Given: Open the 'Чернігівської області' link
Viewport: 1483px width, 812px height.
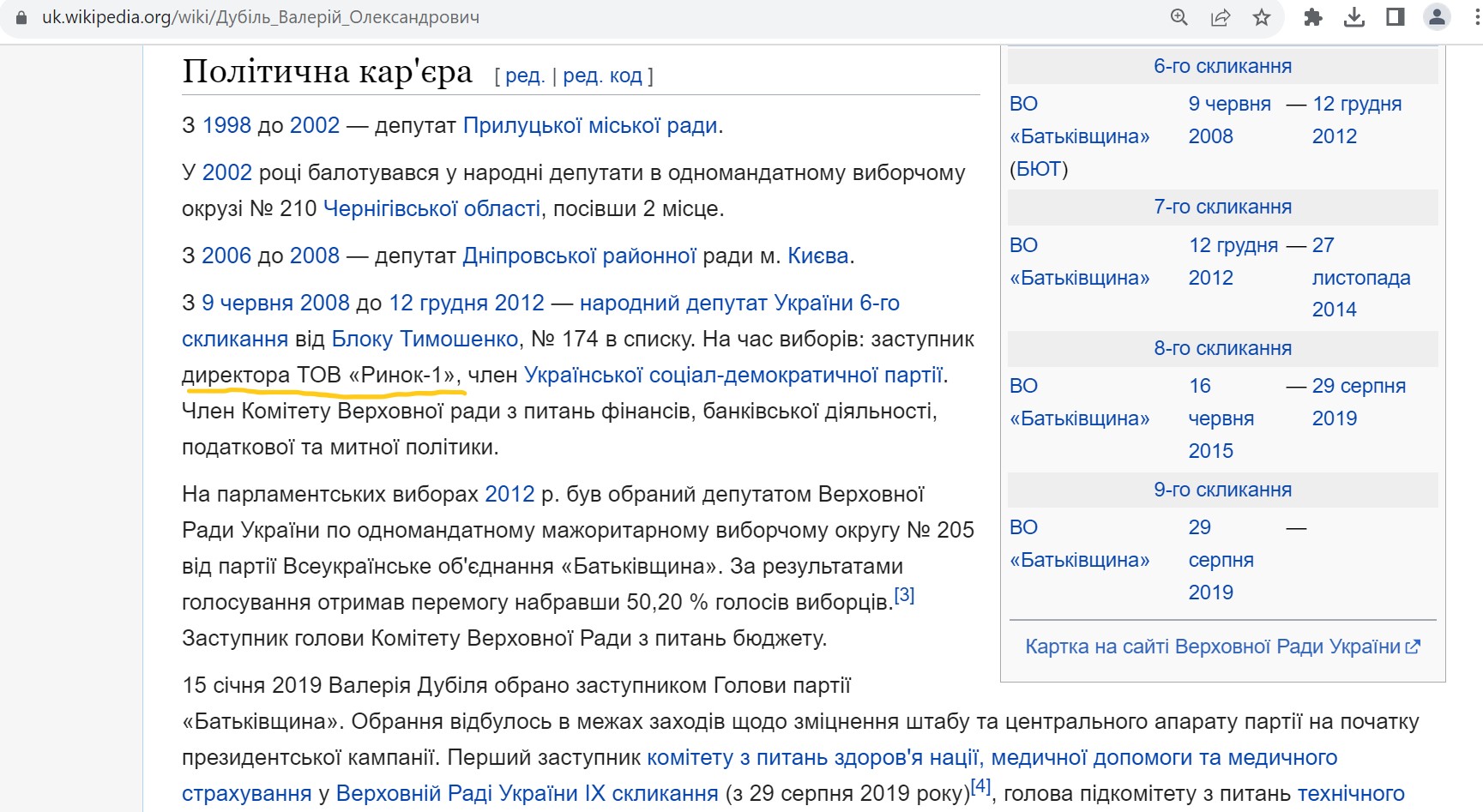Looking at the screenshot, I should point(431,208).
